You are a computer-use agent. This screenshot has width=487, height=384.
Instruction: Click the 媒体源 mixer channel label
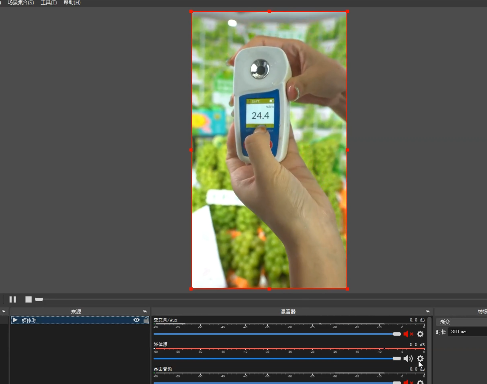click(x=160, y=344)
